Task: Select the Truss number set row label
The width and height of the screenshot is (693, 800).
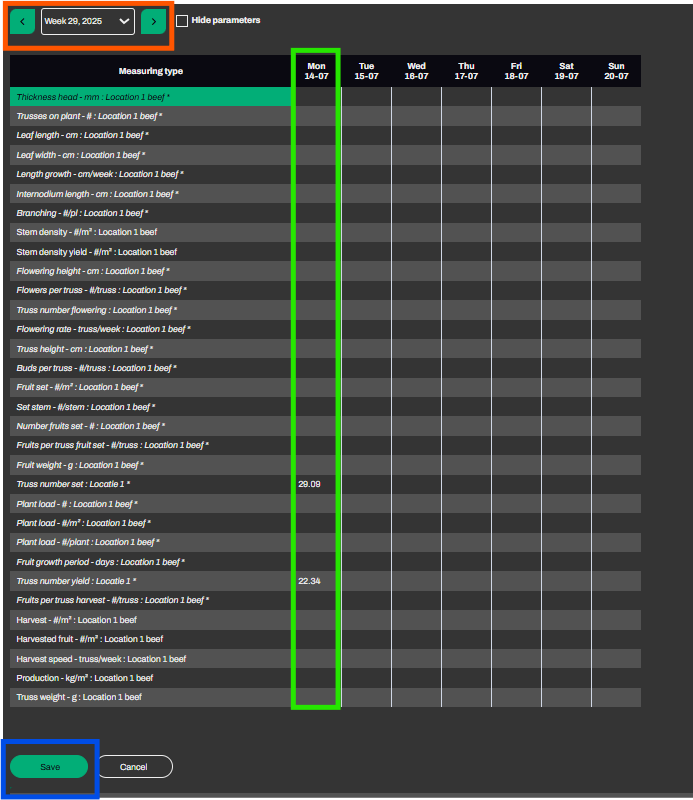Action: point(73,484)
